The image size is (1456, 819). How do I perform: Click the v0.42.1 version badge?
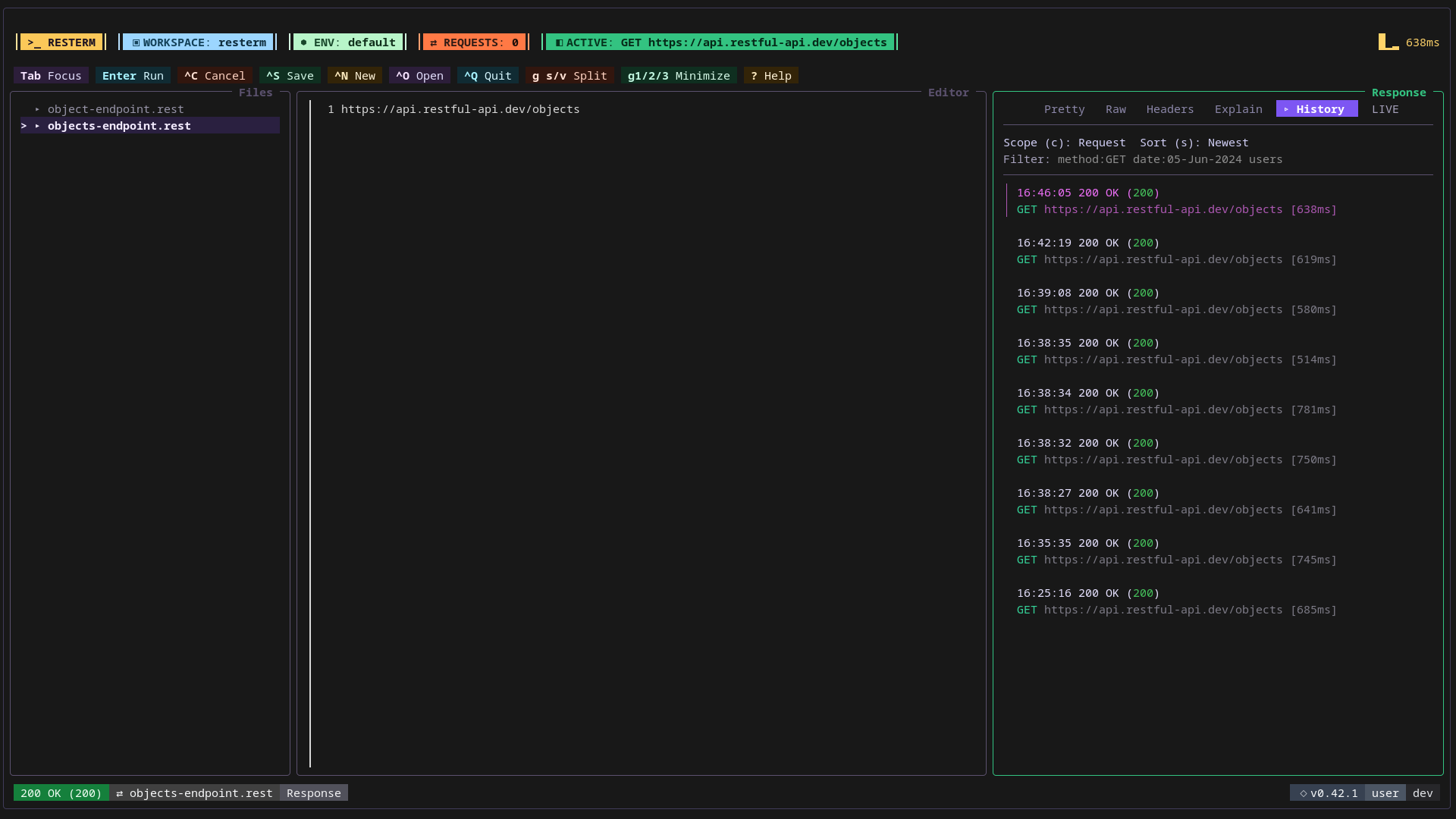(1328, 793)
